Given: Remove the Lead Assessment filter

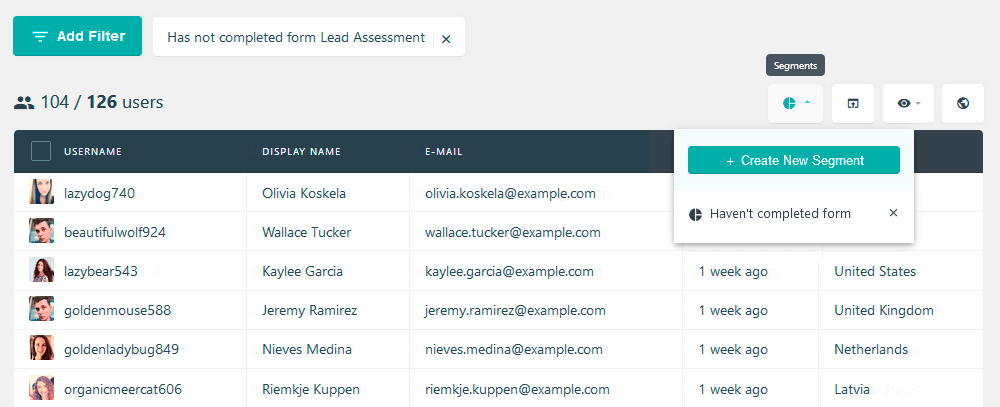Looking at the screenshot, I should point(446,39).
